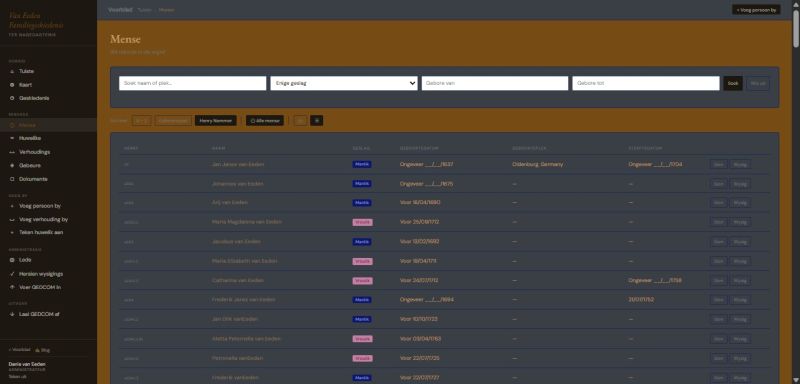Click the Voer GEDCOM in upload icon
This screenshot has height=384, width=800.
coord(12,287)
